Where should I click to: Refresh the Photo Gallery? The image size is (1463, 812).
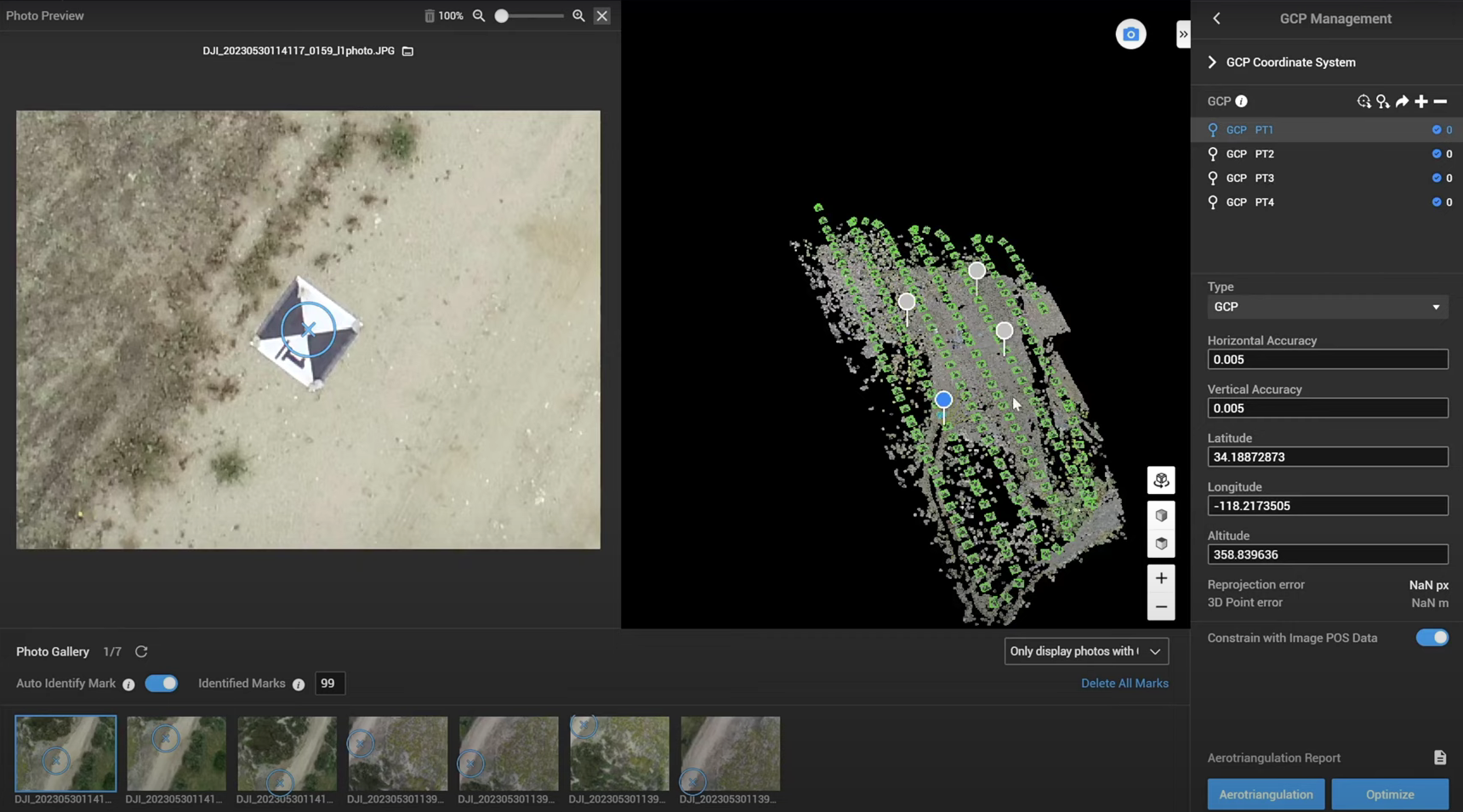pyautogui.click(x=141, y=651)
